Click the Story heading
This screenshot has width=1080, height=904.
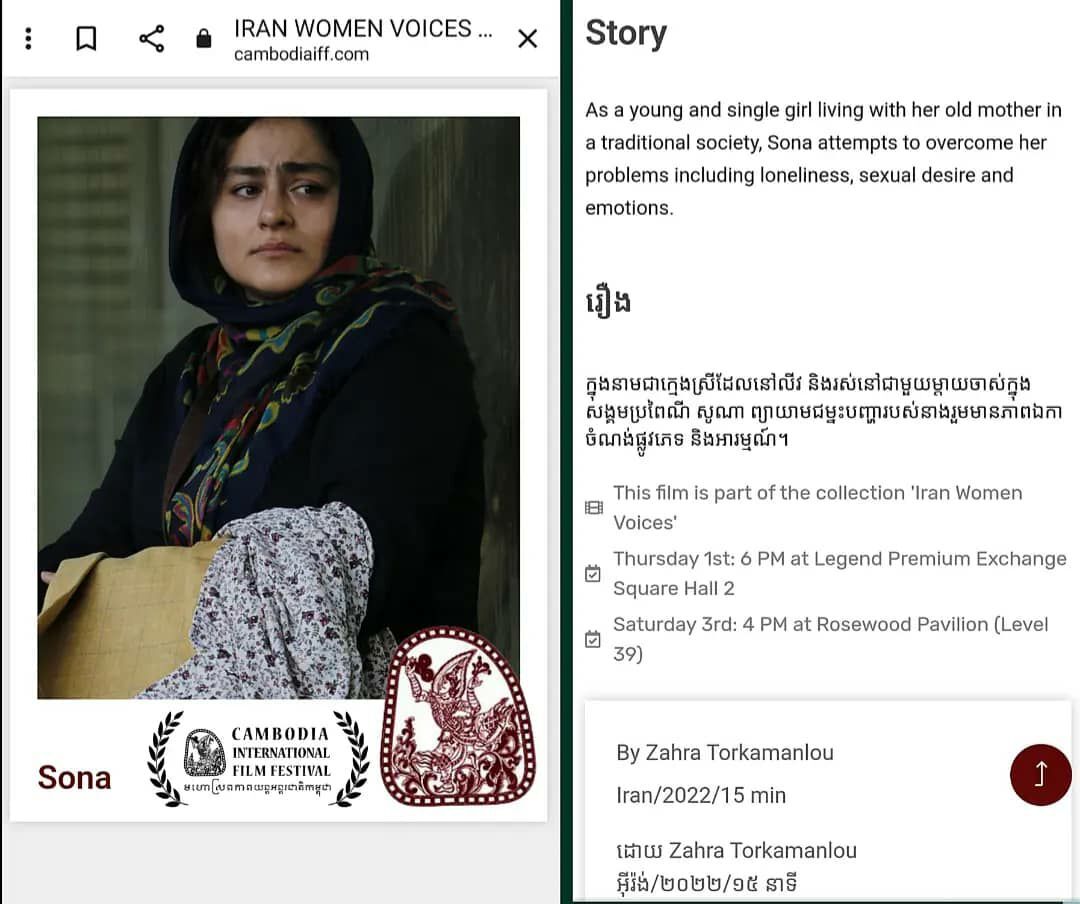point(626,33)
